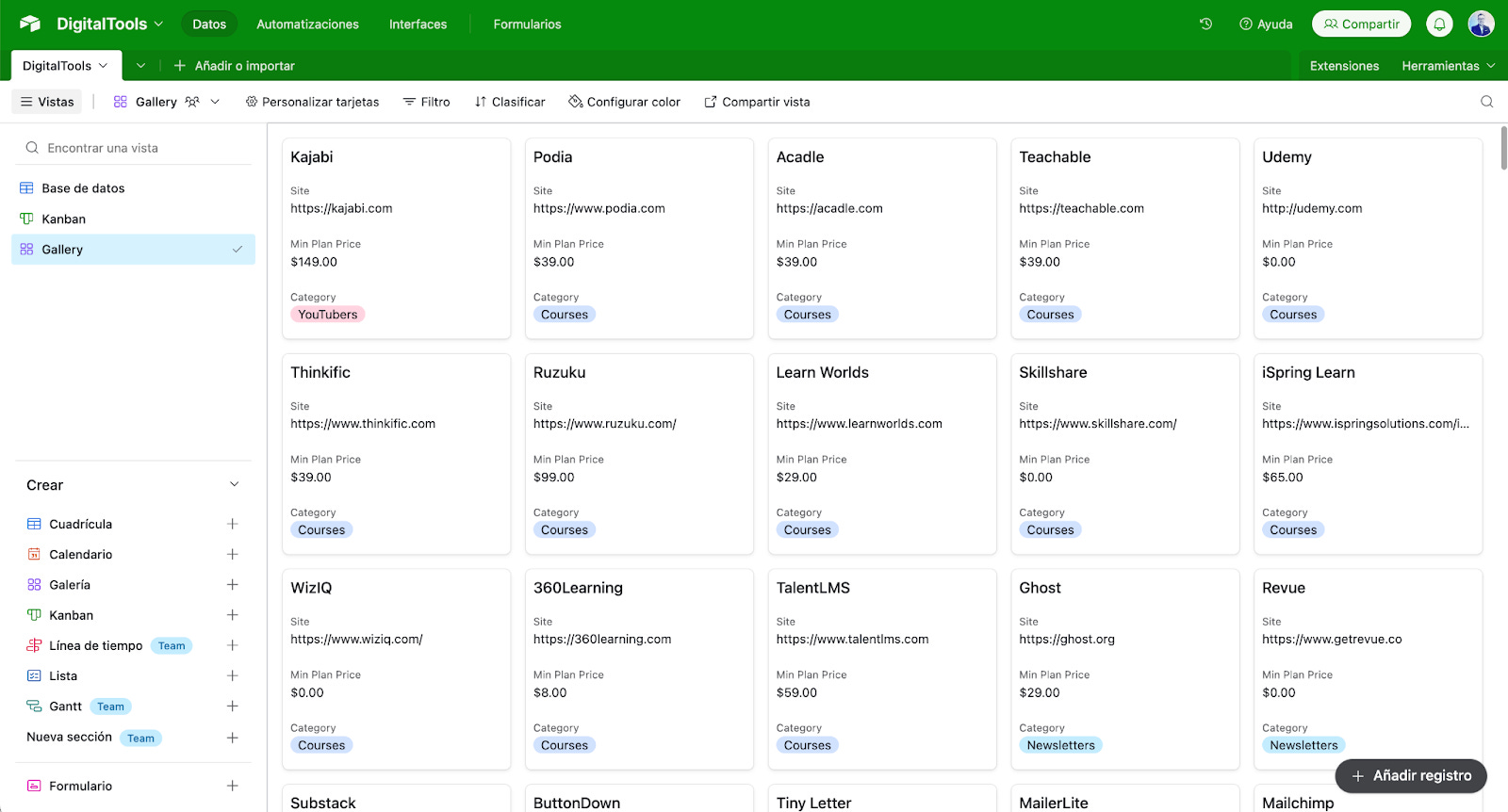The width and height of the screenshot is (1508, 812).
Task: Click the search magnifier icon in toolbar
Action: (x=1486, y=102)
